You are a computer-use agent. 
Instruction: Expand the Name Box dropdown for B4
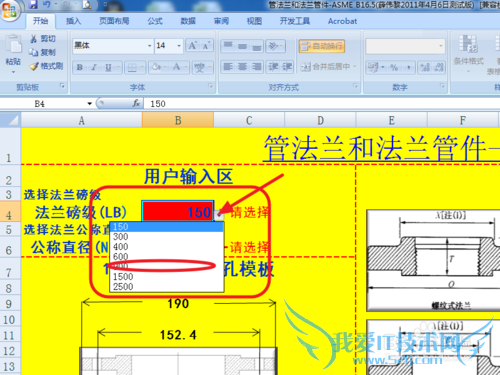pyautogui.click(x=89, y=104)
